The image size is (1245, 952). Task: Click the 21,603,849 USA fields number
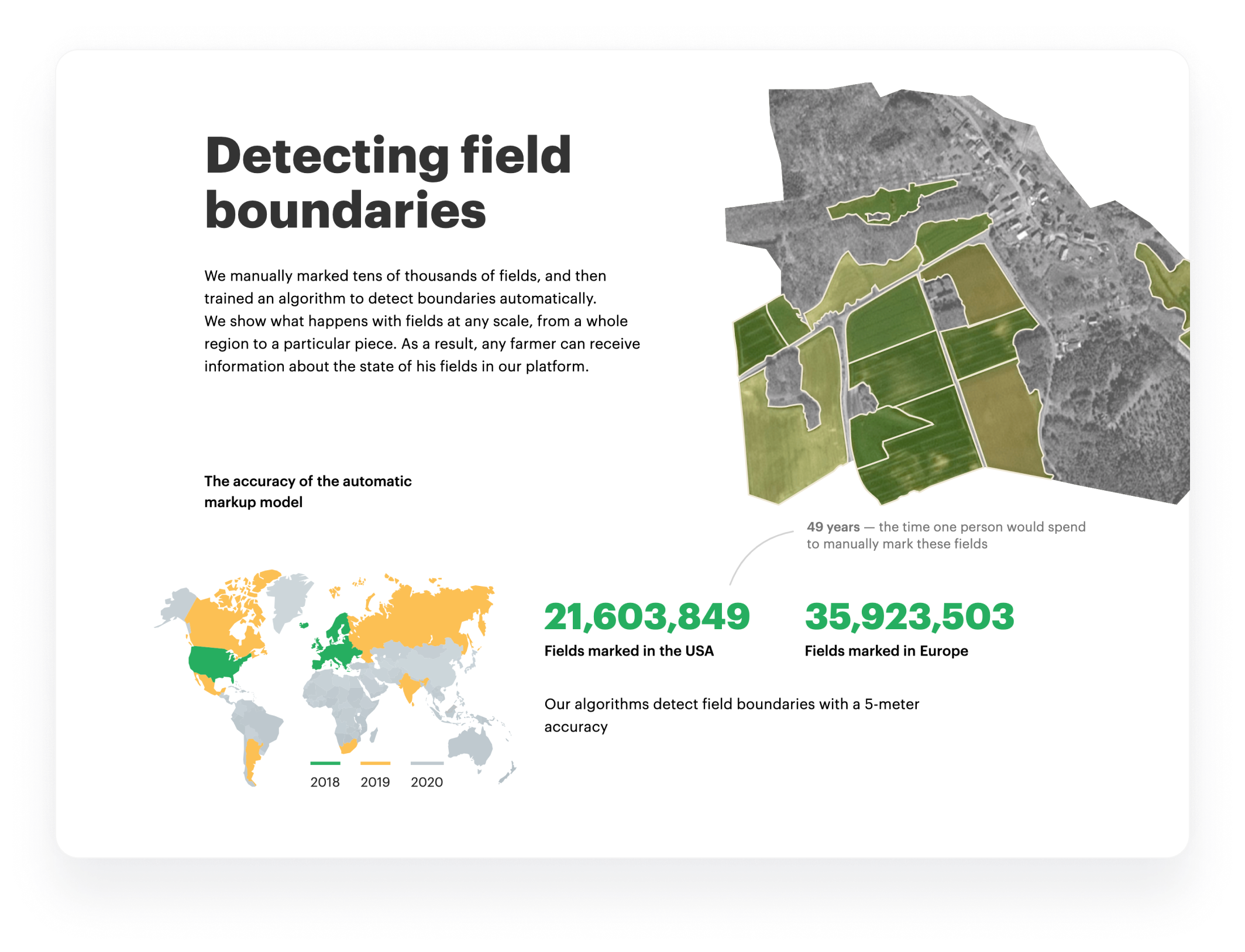pyautogui.click(x=646, y=616)
